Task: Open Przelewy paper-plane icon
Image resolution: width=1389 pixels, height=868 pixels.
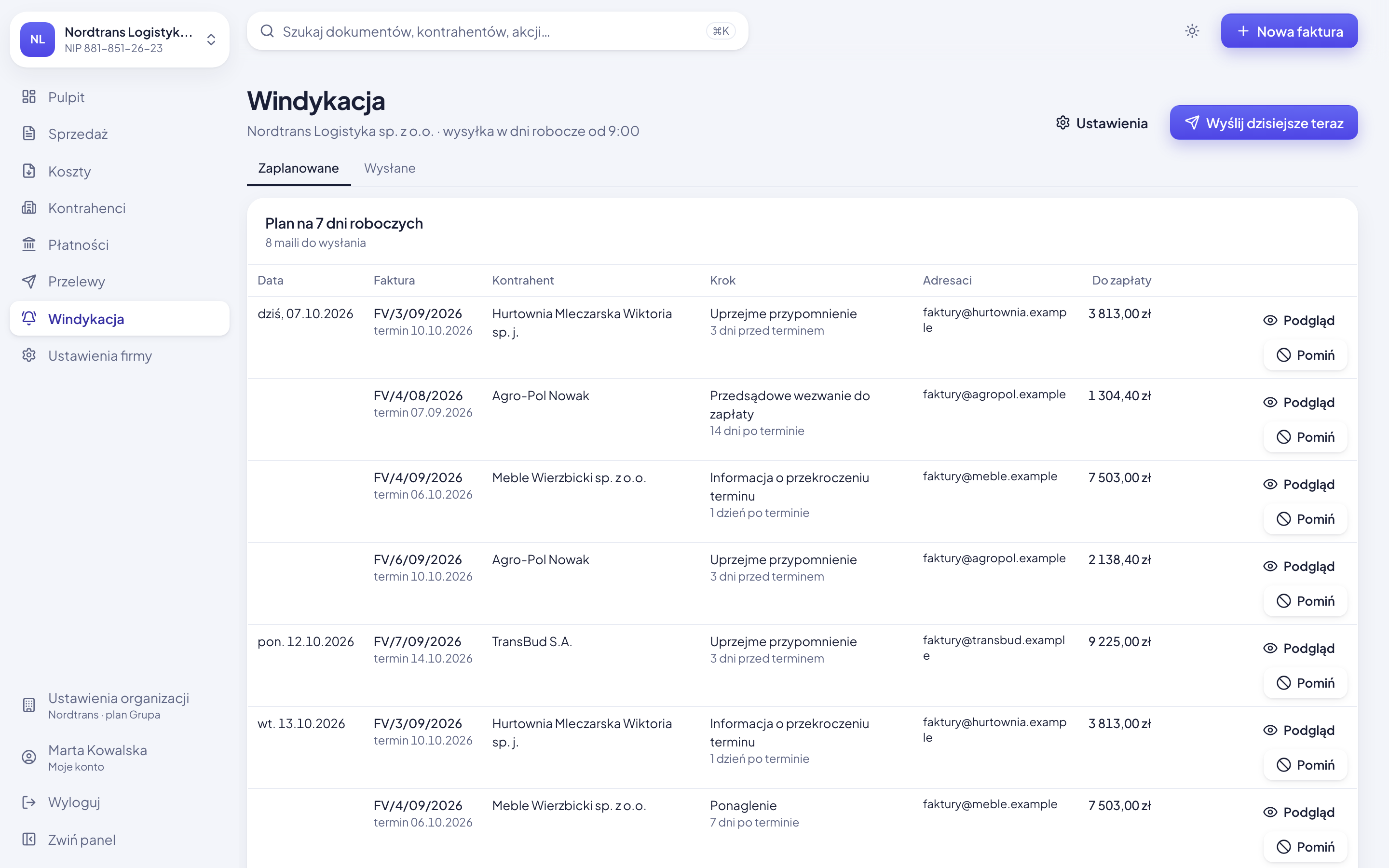Action: (29, 281)
